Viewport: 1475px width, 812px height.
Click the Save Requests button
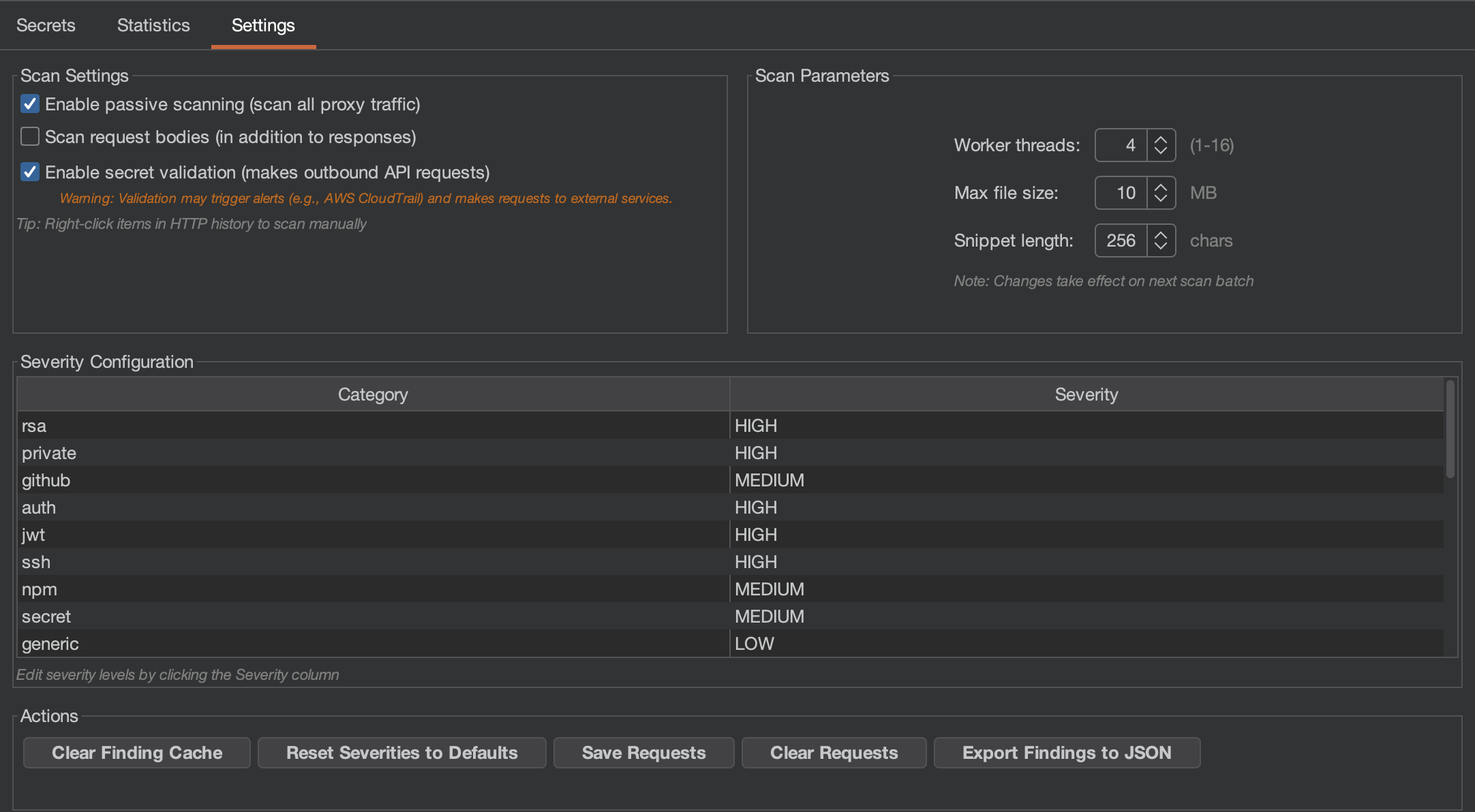(x=643, y=753)
